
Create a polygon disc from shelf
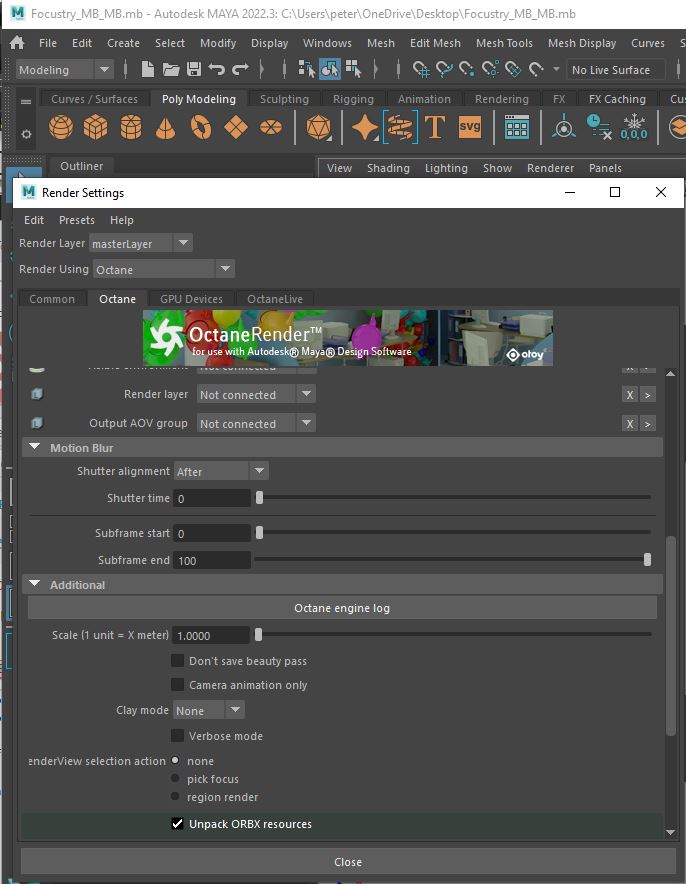[x=271, y=127]
